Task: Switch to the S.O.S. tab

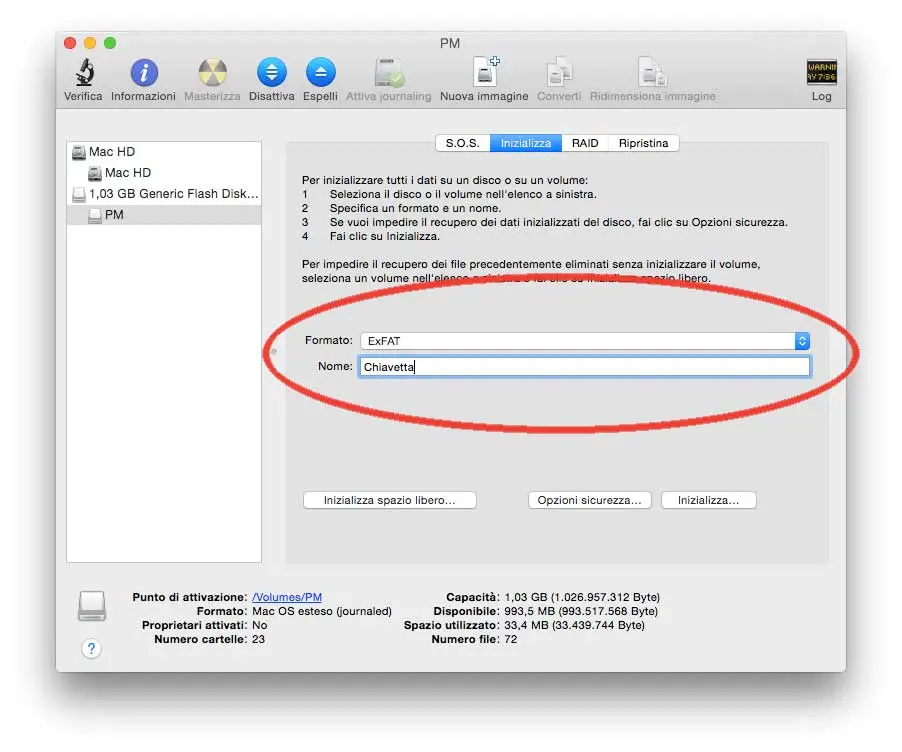Action: point(463,143)
